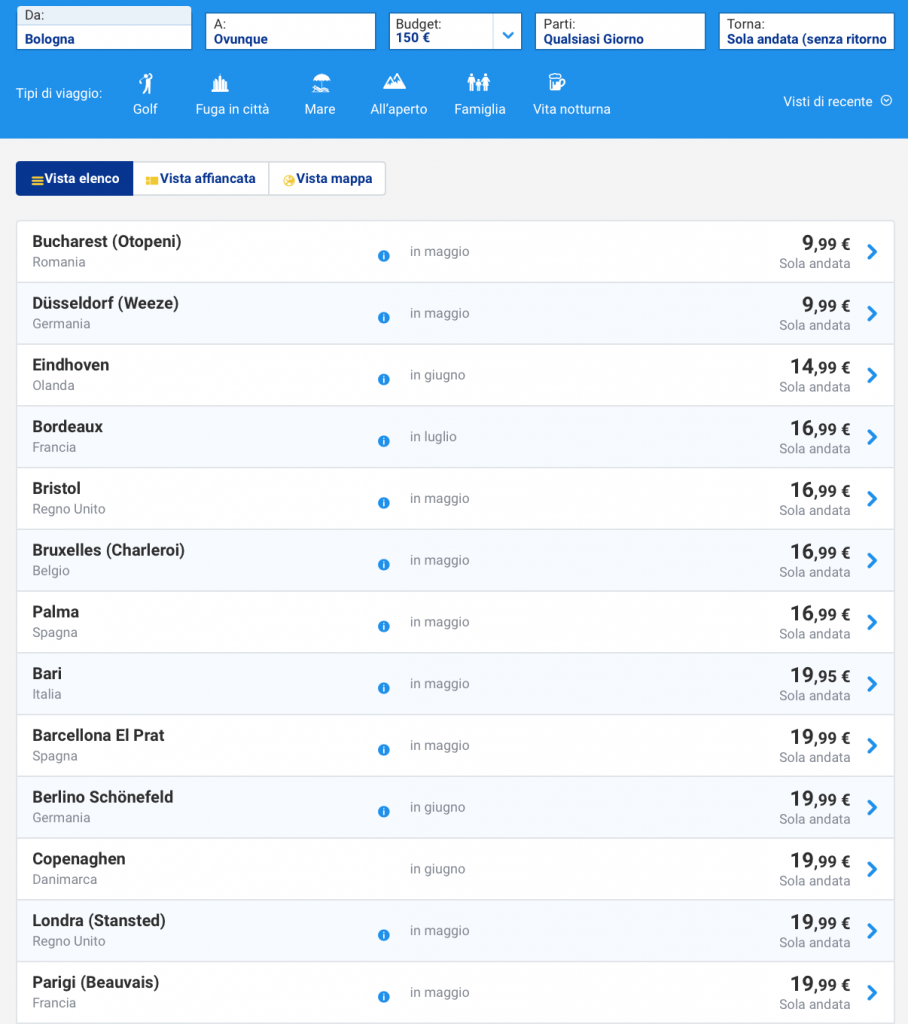Show info for Eindhoven flight
Screen dimensions: 908x1024
click(x=383, y=379)
